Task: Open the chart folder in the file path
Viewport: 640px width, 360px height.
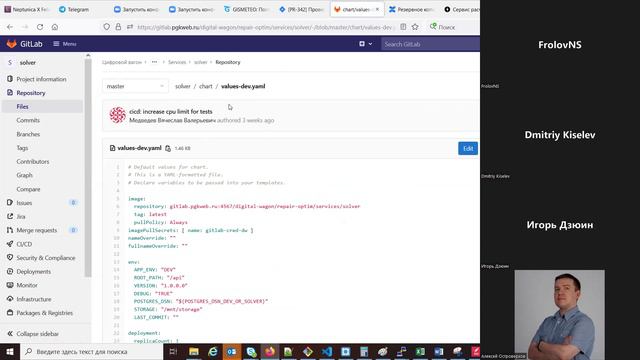Action: (x=206, y=86)
